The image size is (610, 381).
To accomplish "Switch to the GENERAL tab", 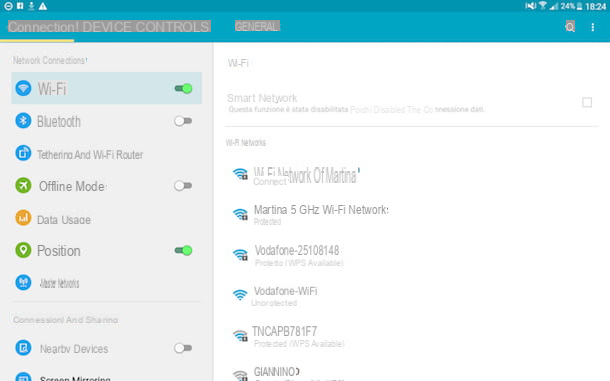I will click(x=257, y=26).
